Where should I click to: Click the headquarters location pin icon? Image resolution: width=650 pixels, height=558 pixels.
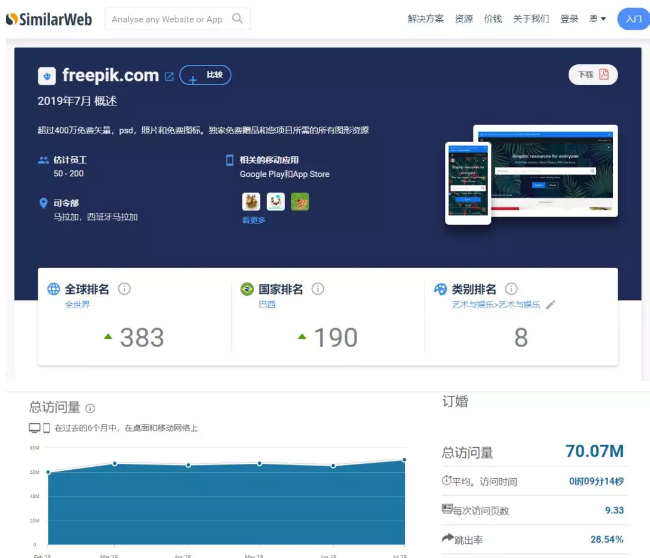[x=43, y=203]
